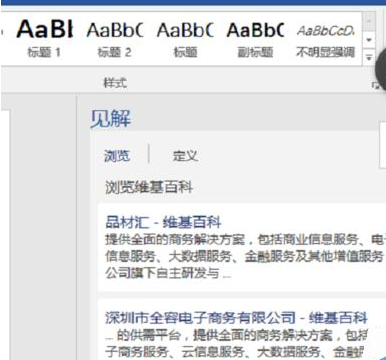Select the 品材汇 result description text
This screenshot has height=360, width=386.
tap(245, 256)
